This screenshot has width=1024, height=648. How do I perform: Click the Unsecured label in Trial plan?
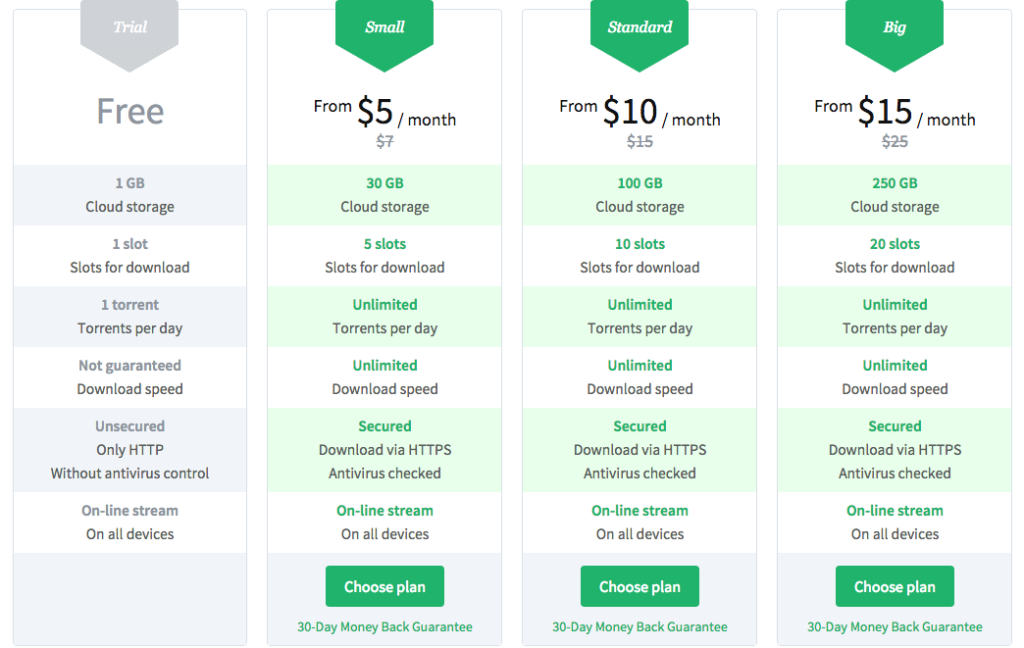pos(130,426)
